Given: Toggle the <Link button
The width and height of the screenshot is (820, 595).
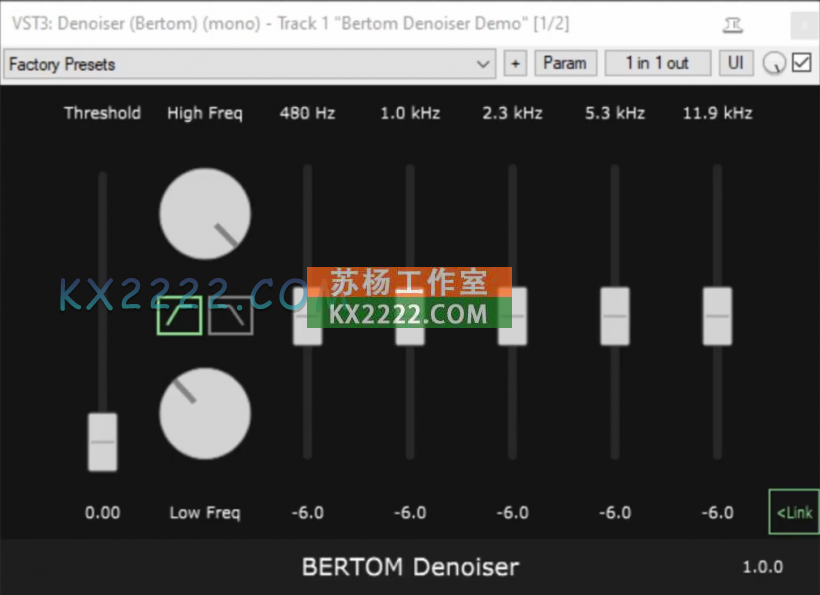Looking at the screenshot, I should [x=794, y=512].
